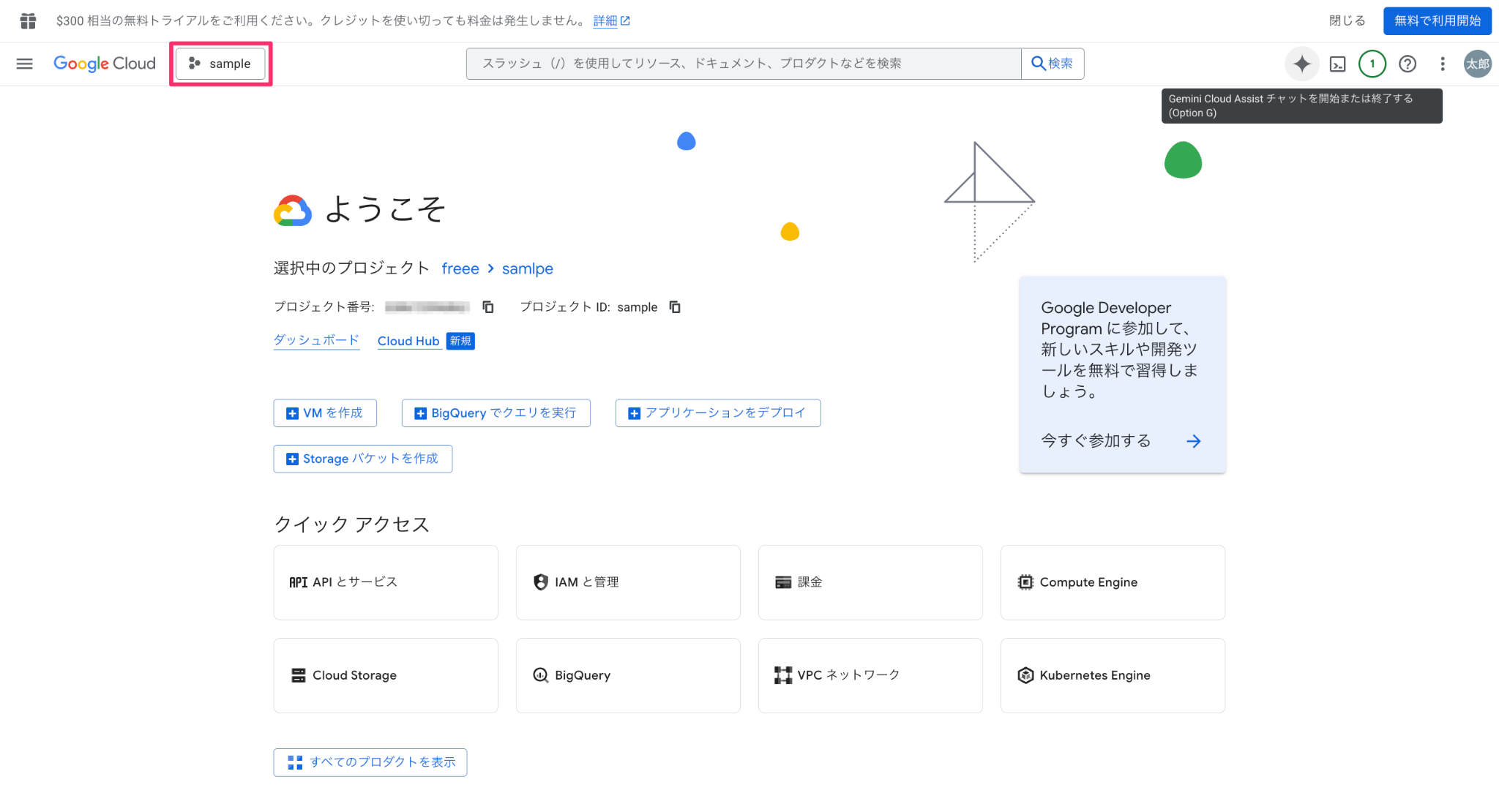Open API とサービス quick access card
Viewport: 1499px width, 812px height.
pyautogui.click(x=386, y=582)
